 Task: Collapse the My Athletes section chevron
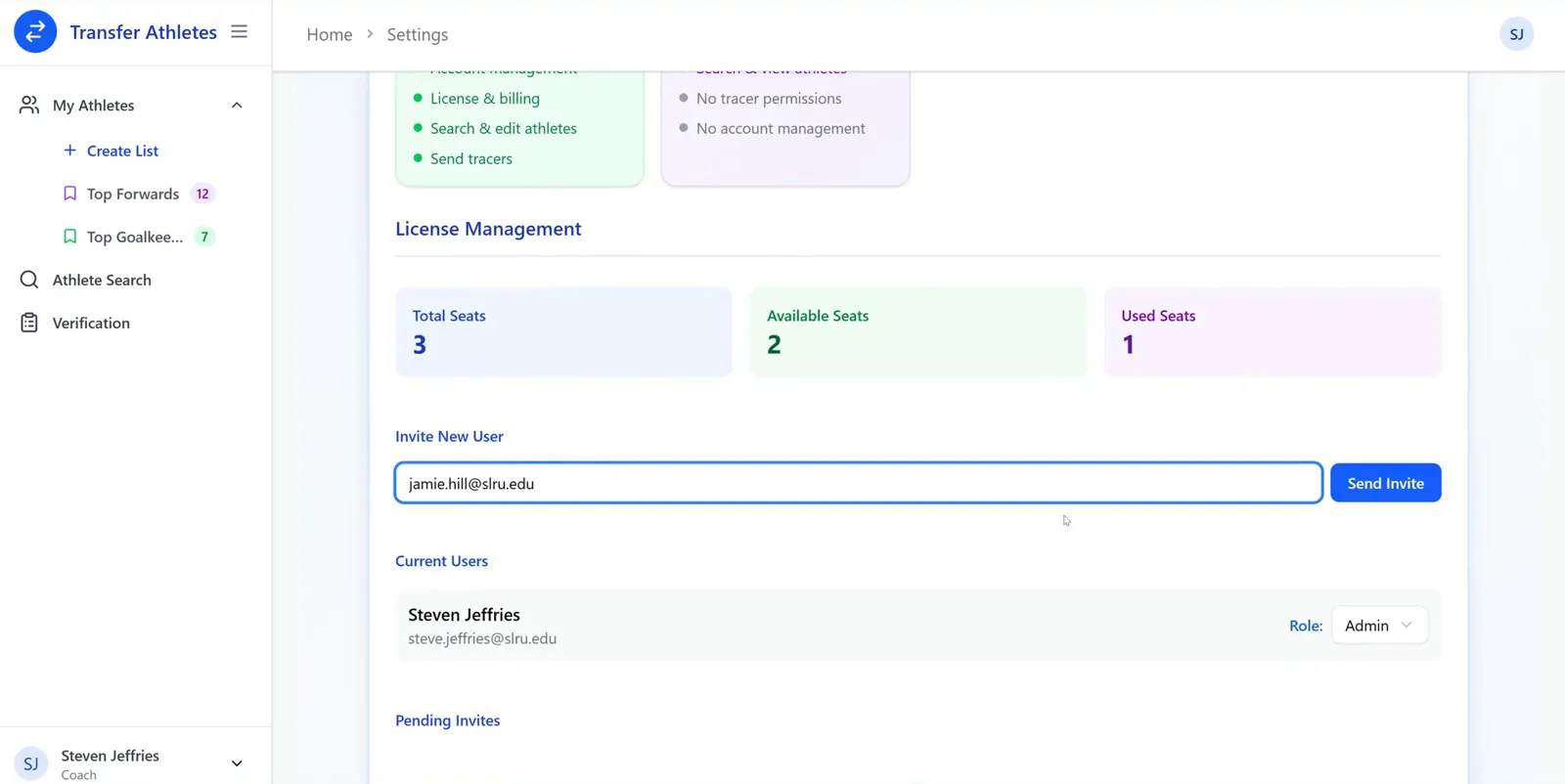coord(237,105)
